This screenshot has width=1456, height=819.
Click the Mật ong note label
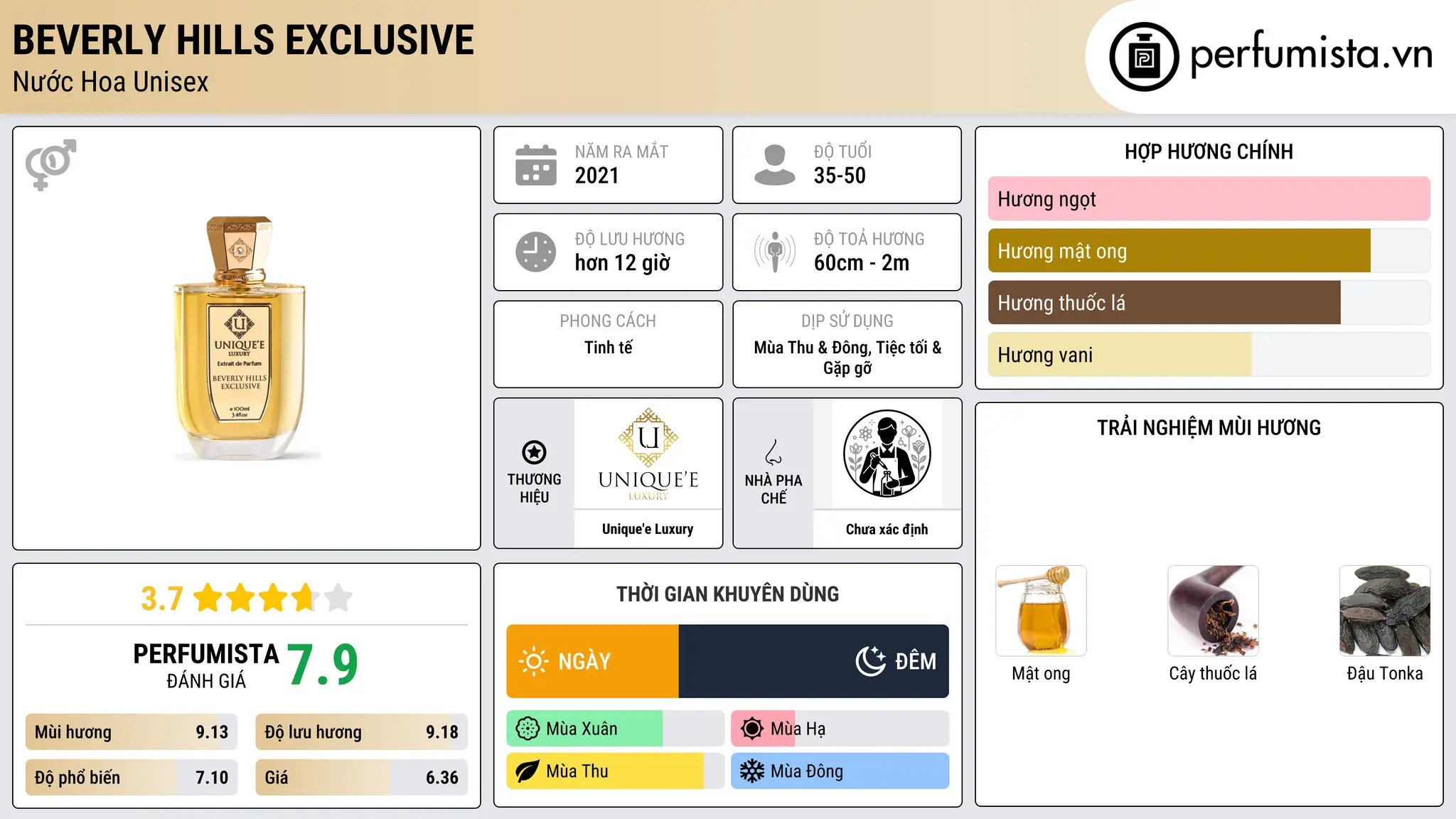[1041, 674]
